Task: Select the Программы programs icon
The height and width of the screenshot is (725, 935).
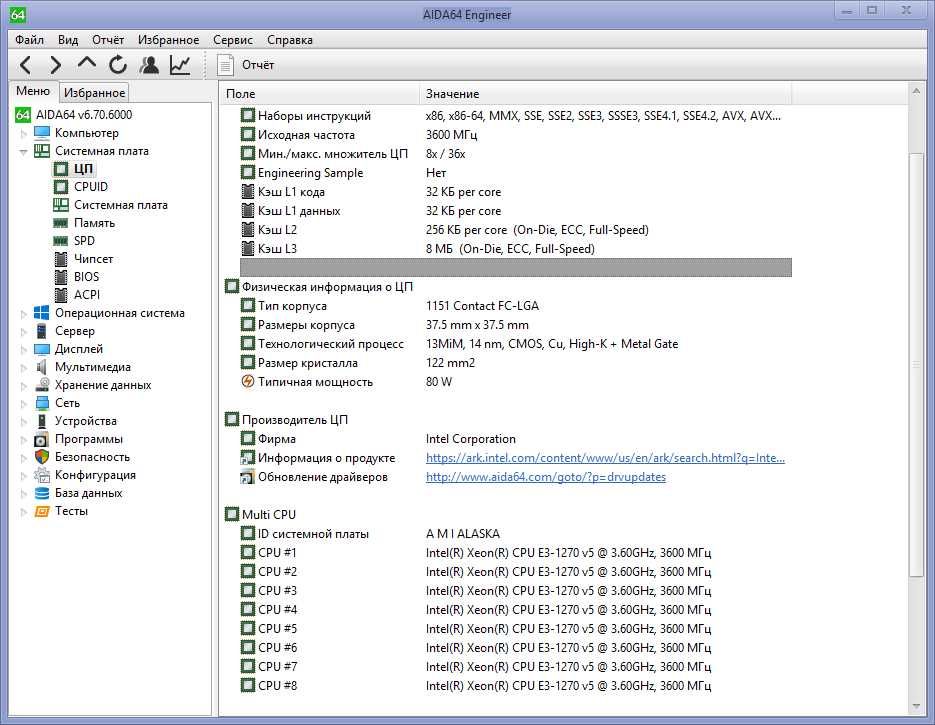Action: click(42, 439)
